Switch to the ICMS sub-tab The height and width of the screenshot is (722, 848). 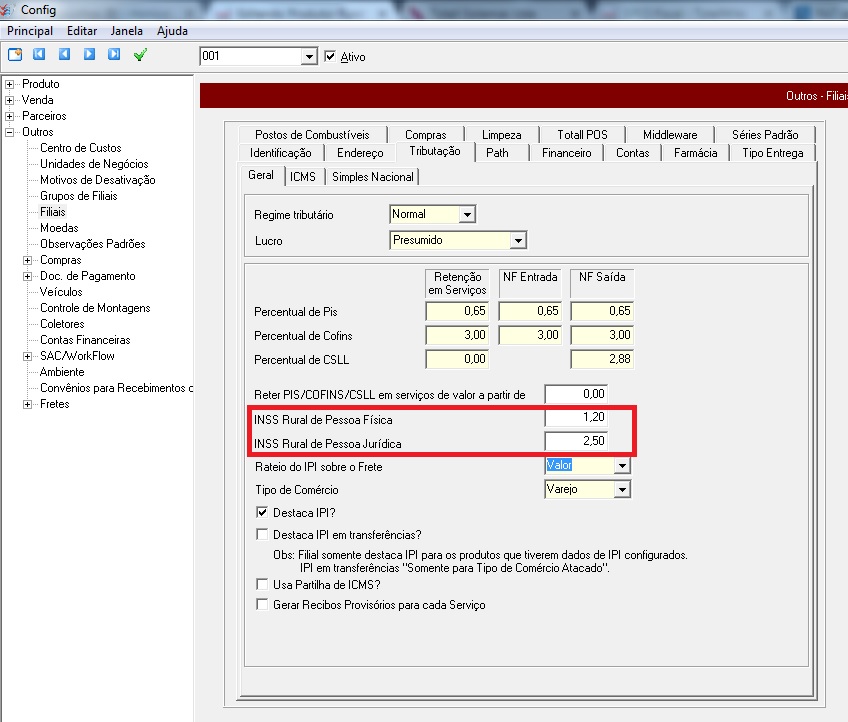click(303, 177)
